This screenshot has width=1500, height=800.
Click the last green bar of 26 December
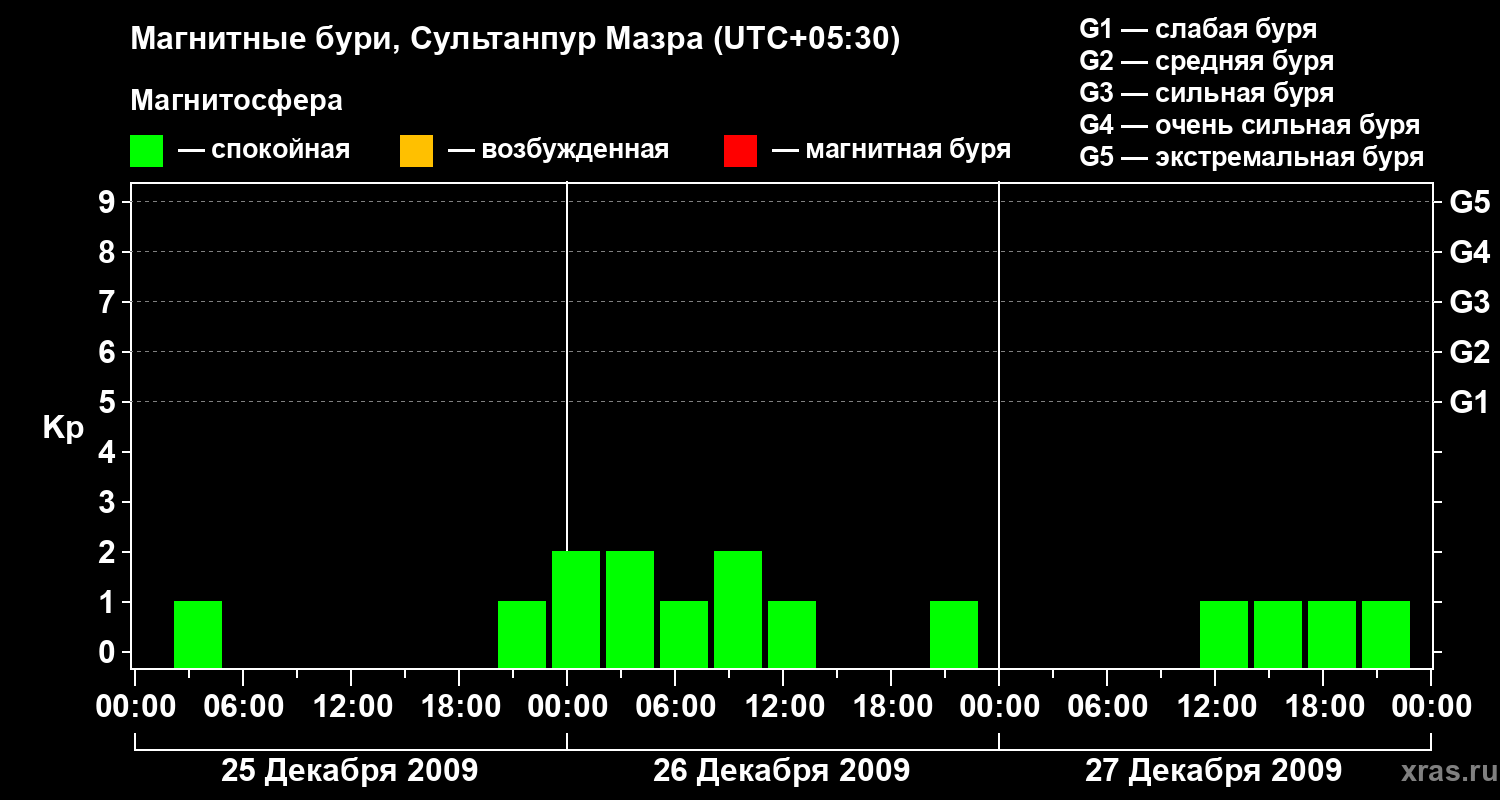click(x=954, y=634)
